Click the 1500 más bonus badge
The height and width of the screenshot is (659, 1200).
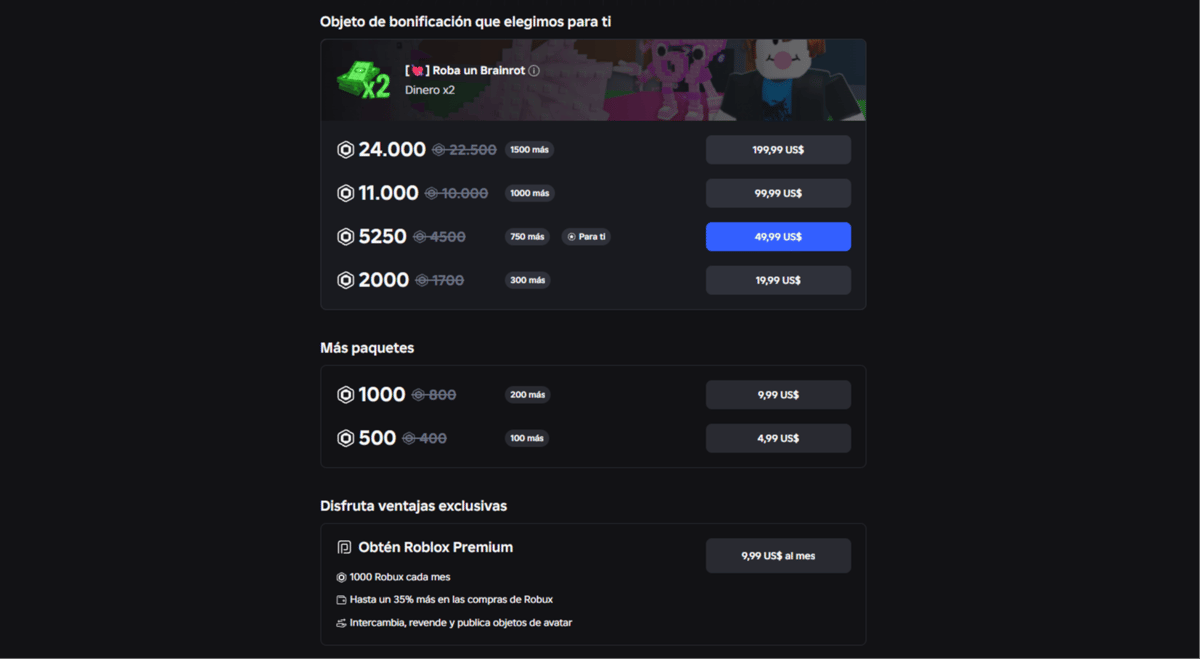click(x=529, y=150)
